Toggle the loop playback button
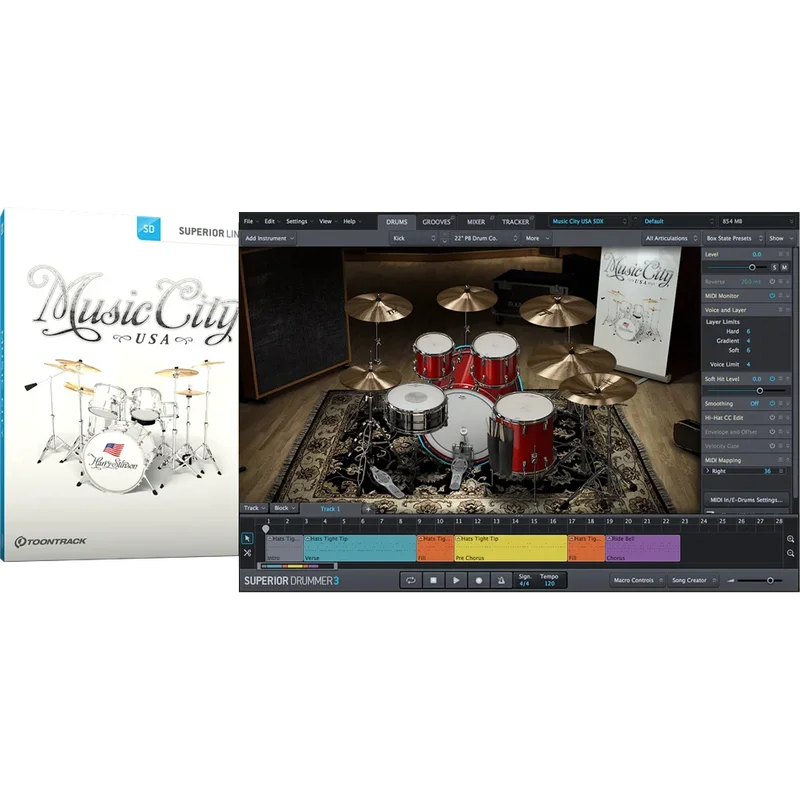This screenshot has width=800, height=800. tap(411, 580)
